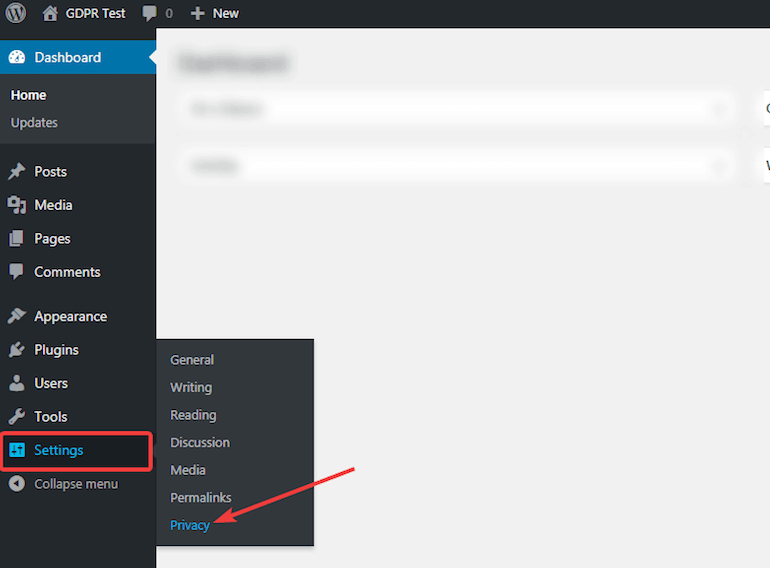Open Updates under Dashboard
Viewport: 770px width, 568px height.
pyautogui.click(x=34, y=123)
